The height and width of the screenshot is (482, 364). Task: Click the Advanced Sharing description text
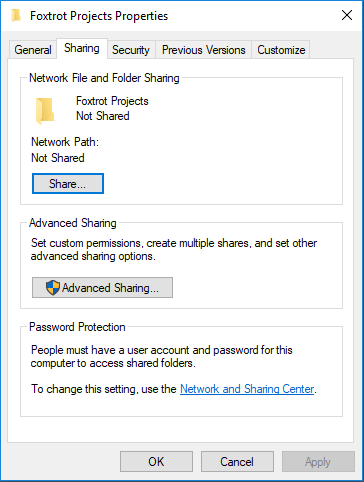[x=174, y=249]
